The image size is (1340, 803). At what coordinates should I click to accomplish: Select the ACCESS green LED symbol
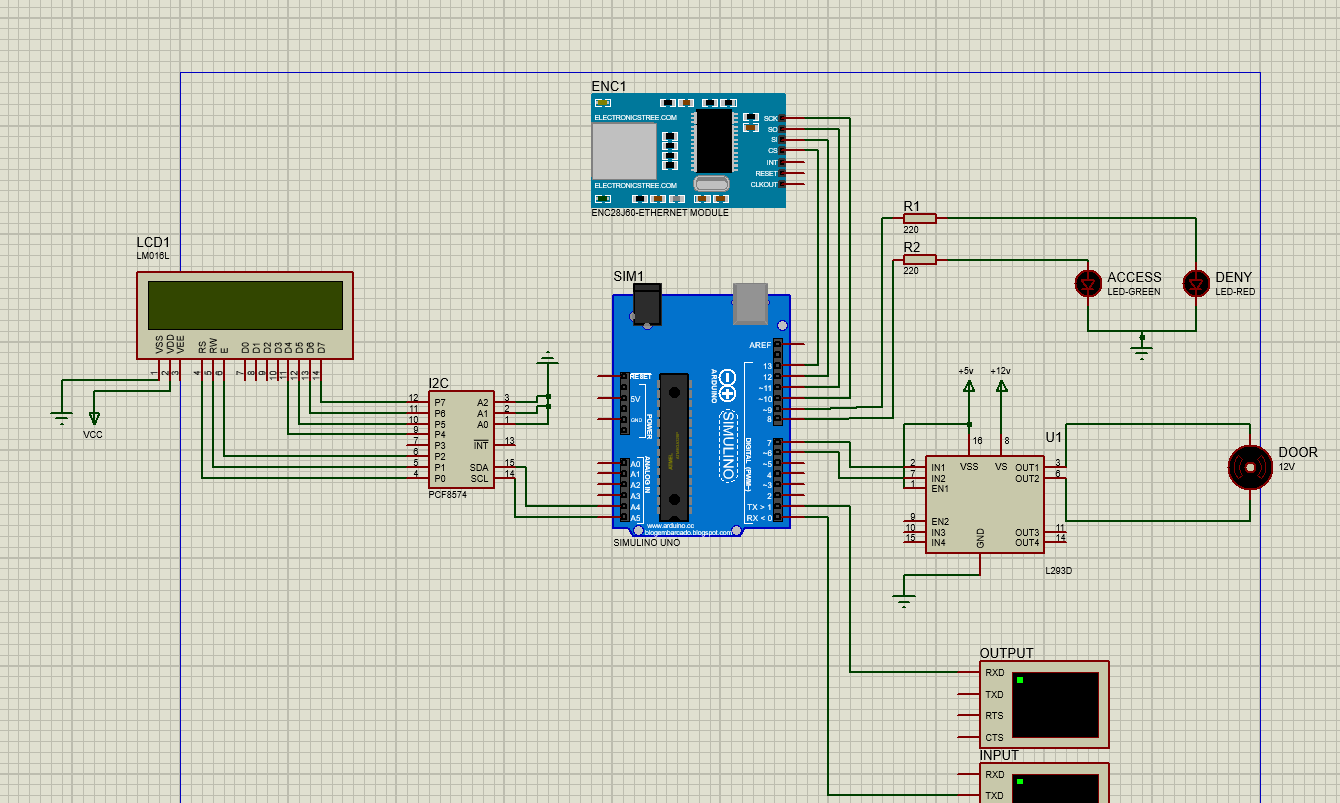[1088, 284]
